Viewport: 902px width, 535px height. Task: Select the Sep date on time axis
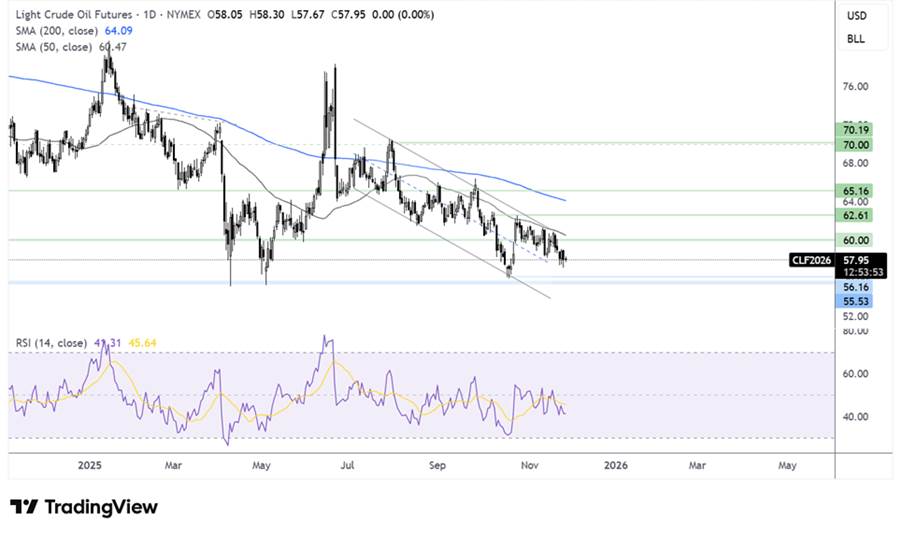tap(436, 465)
